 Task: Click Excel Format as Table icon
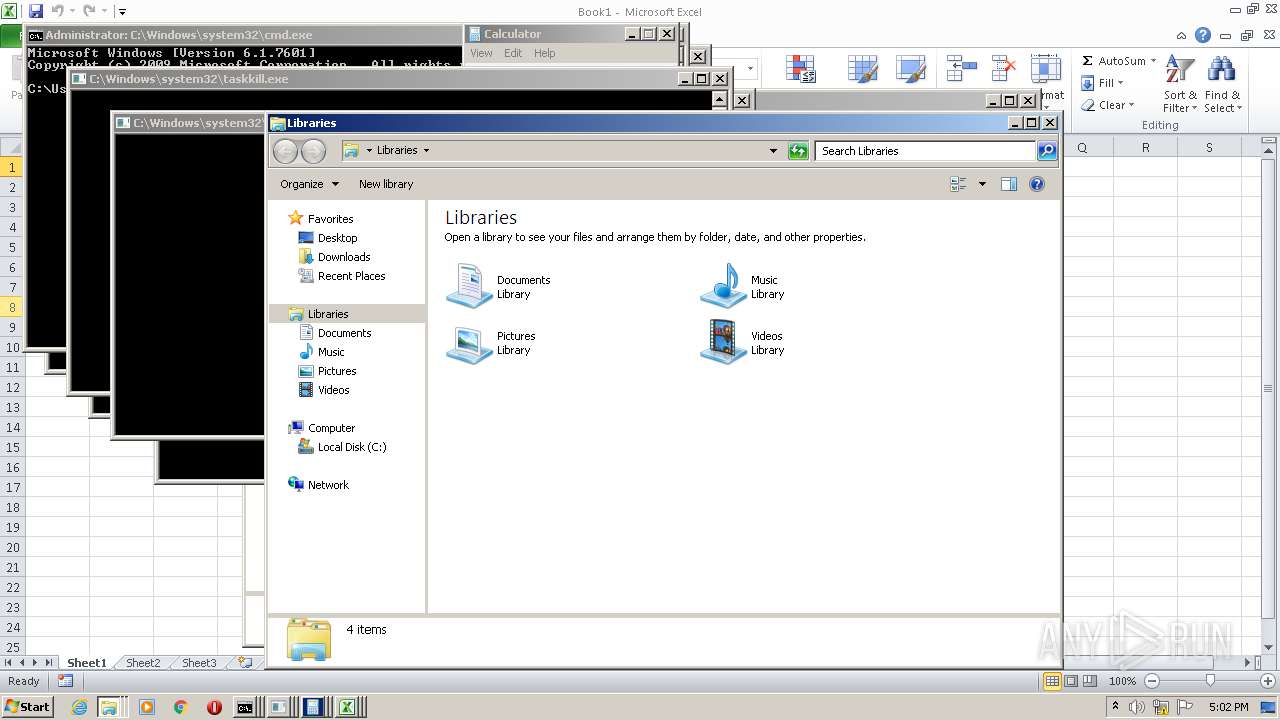coord(862,69)
